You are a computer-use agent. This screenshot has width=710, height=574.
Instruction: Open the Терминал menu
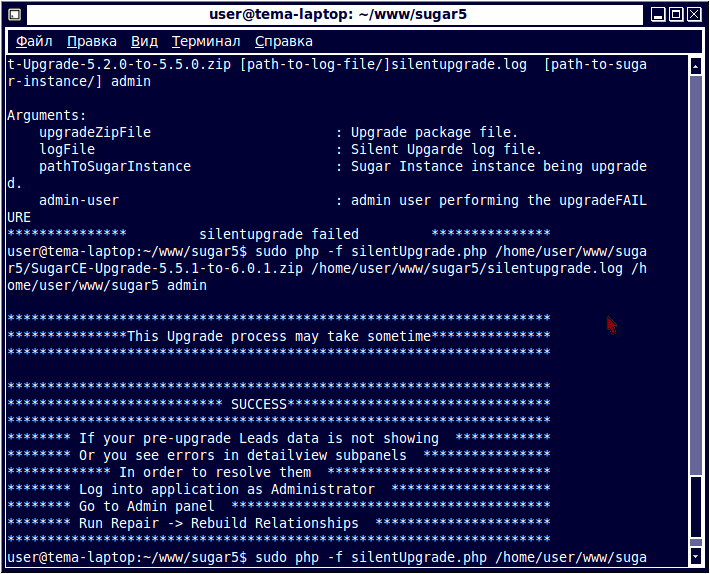(205, 41)
